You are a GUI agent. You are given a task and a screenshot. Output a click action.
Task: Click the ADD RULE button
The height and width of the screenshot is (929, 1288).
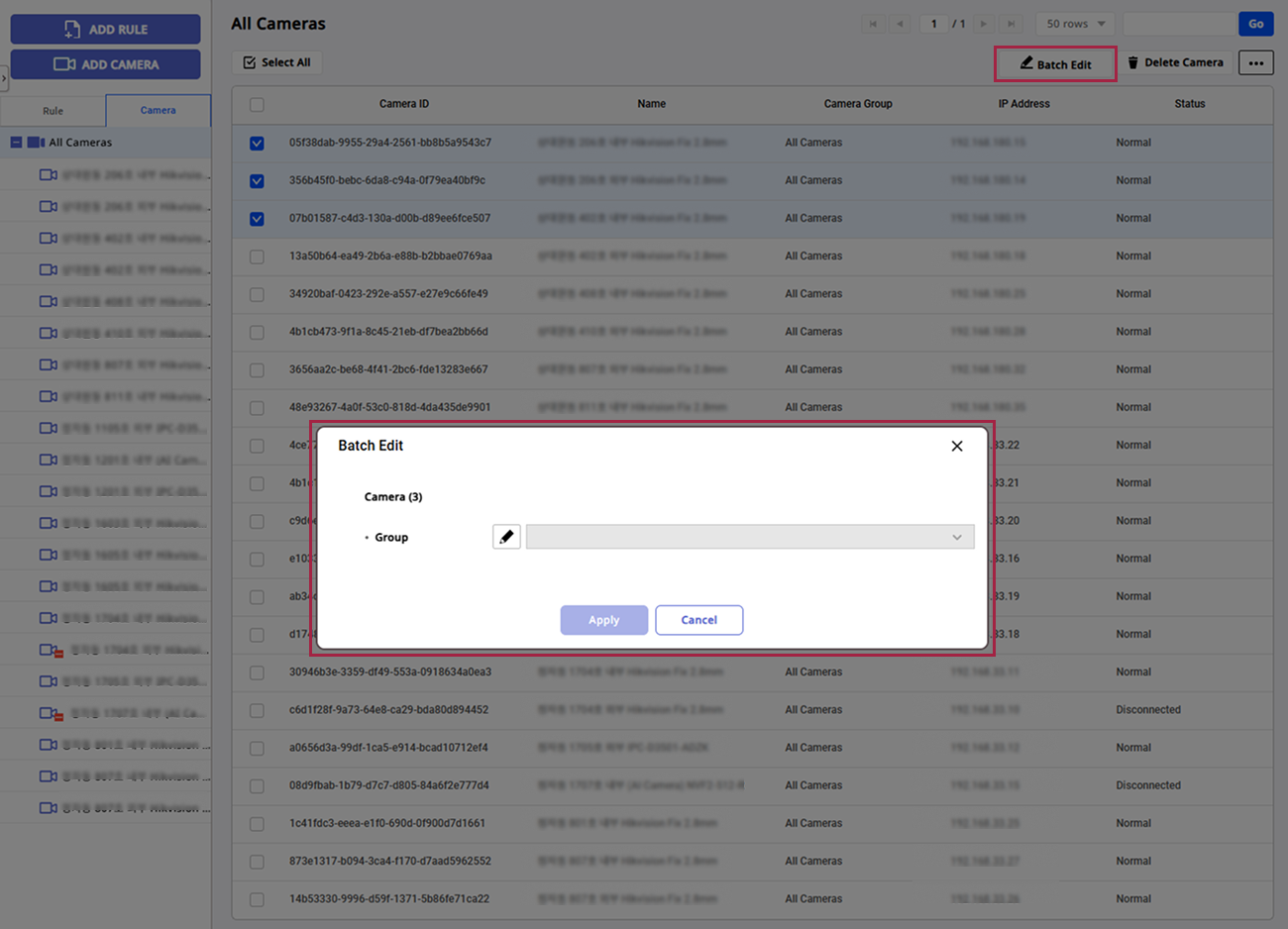point(105,30)
